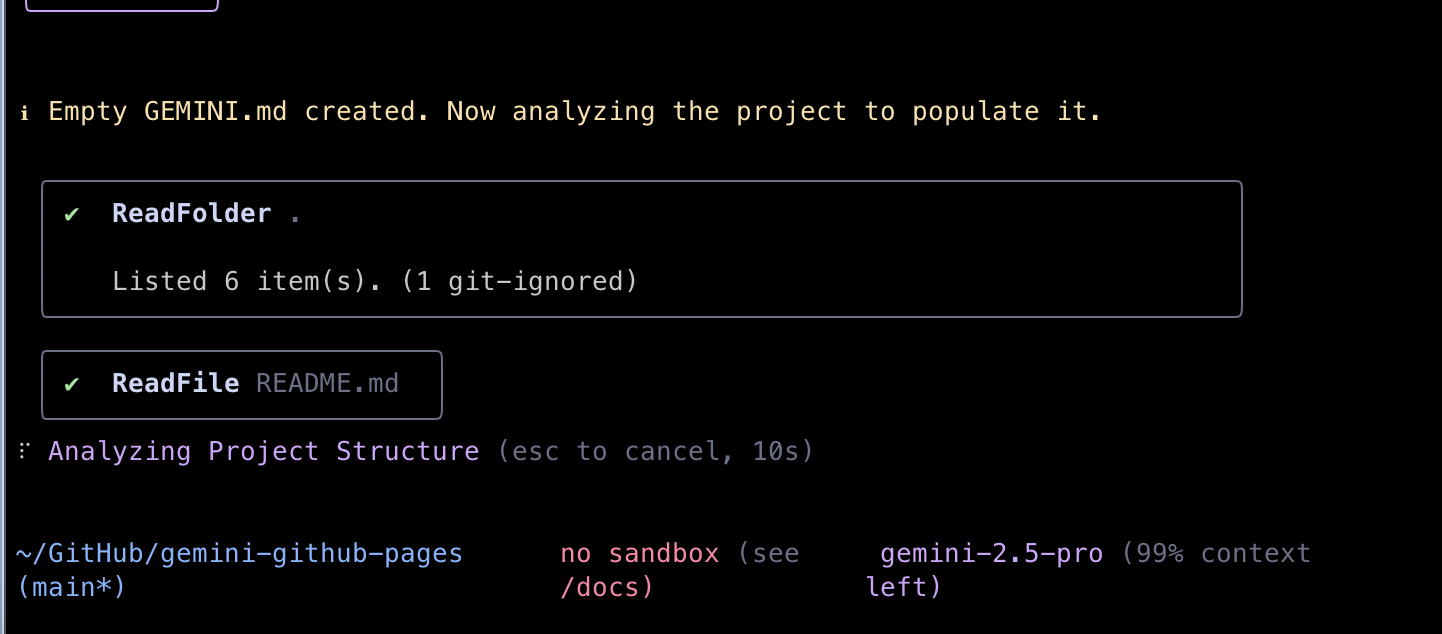This screenshot has width=1442, height=634.
Task: Click the info icon before Empty GEMINI.md
Action: coord(24,112)
